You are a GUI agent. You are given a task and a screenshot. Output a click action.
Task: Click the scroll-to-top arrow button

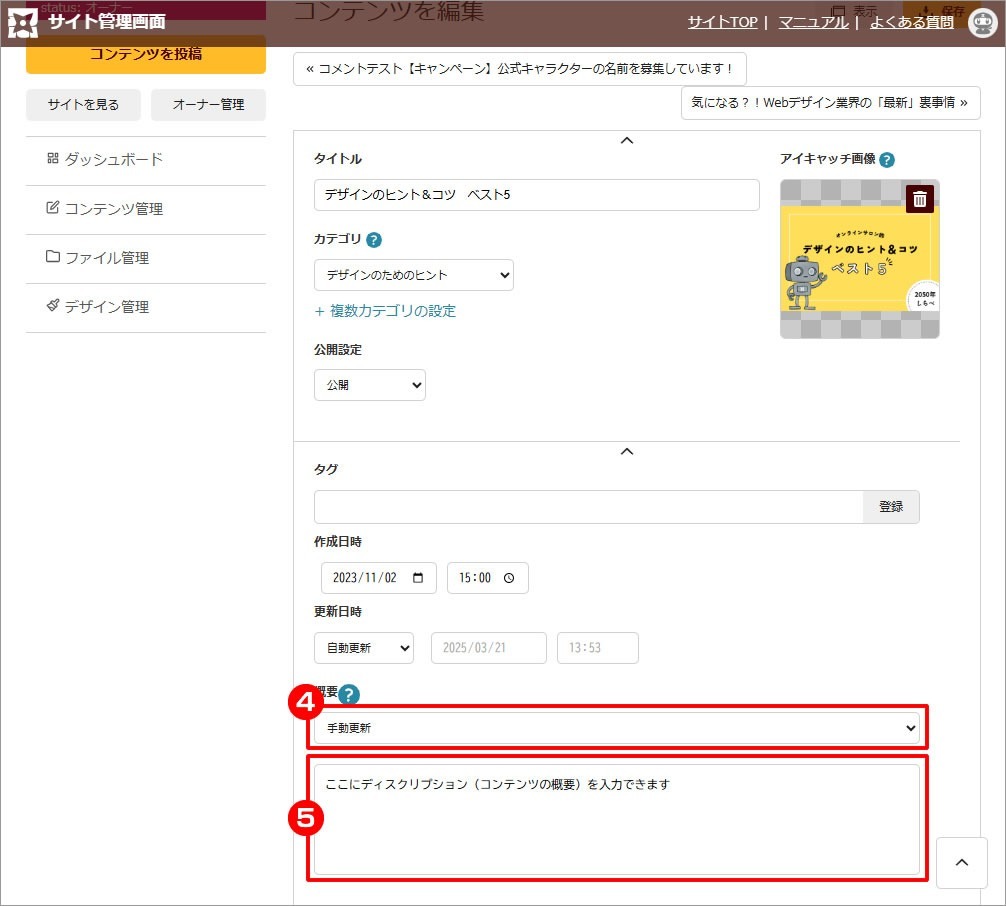[962, 863]
